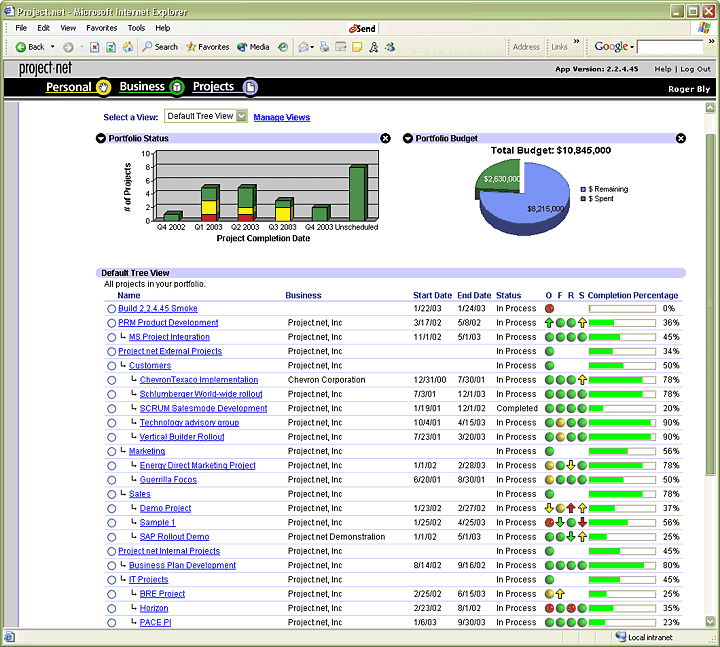Click the IE Back arrow icon

click(21, 47)
